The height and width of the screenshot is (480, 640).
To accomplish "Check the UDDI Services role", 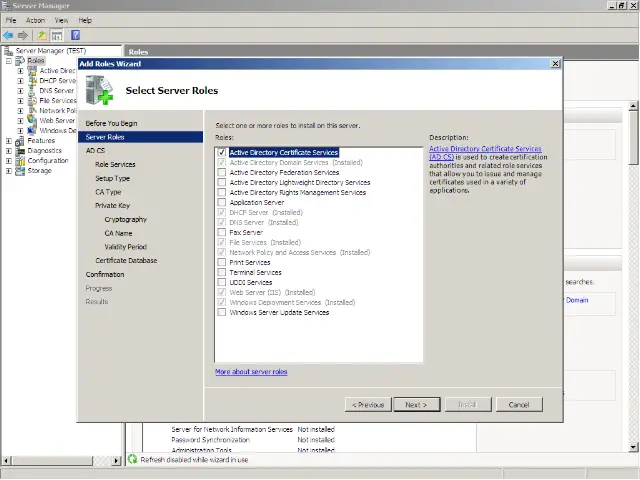I will click(222, 282).
